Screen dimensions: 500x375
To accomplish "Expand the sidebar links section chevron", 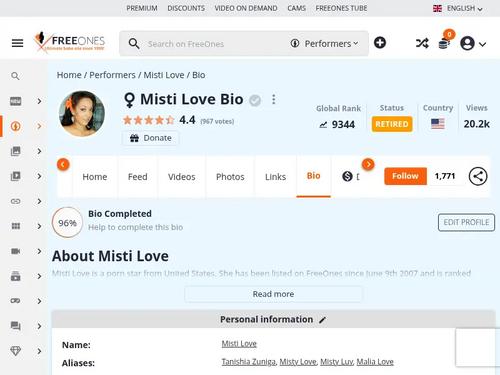I will pyautogui.click(x=39, y=201).
